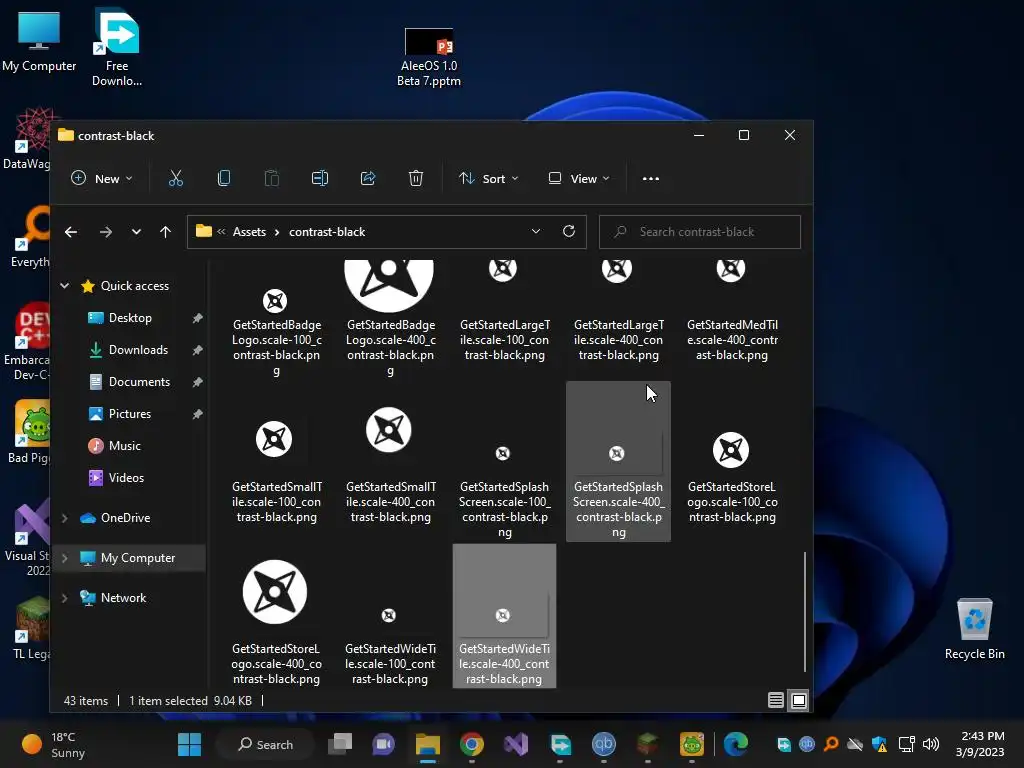1024x768 pixels.
Task: Select GetStartedStoreLogo.scale-400 file
Action: [x=276, y=616]
